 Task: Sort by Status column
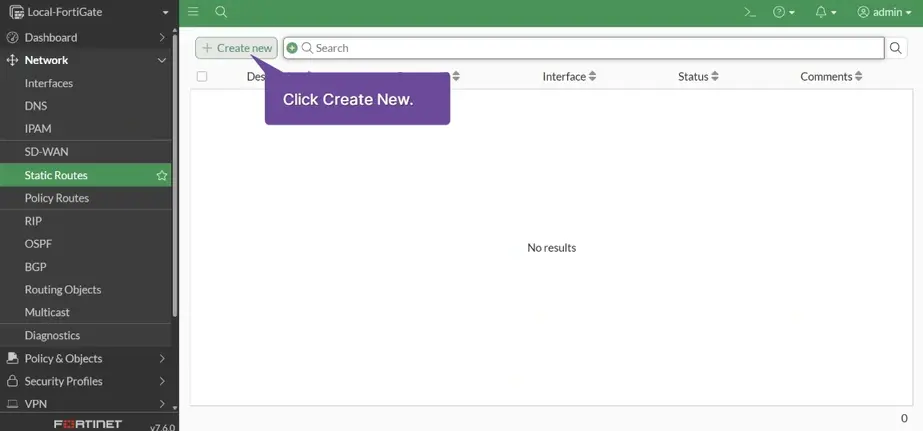[698, 77]
